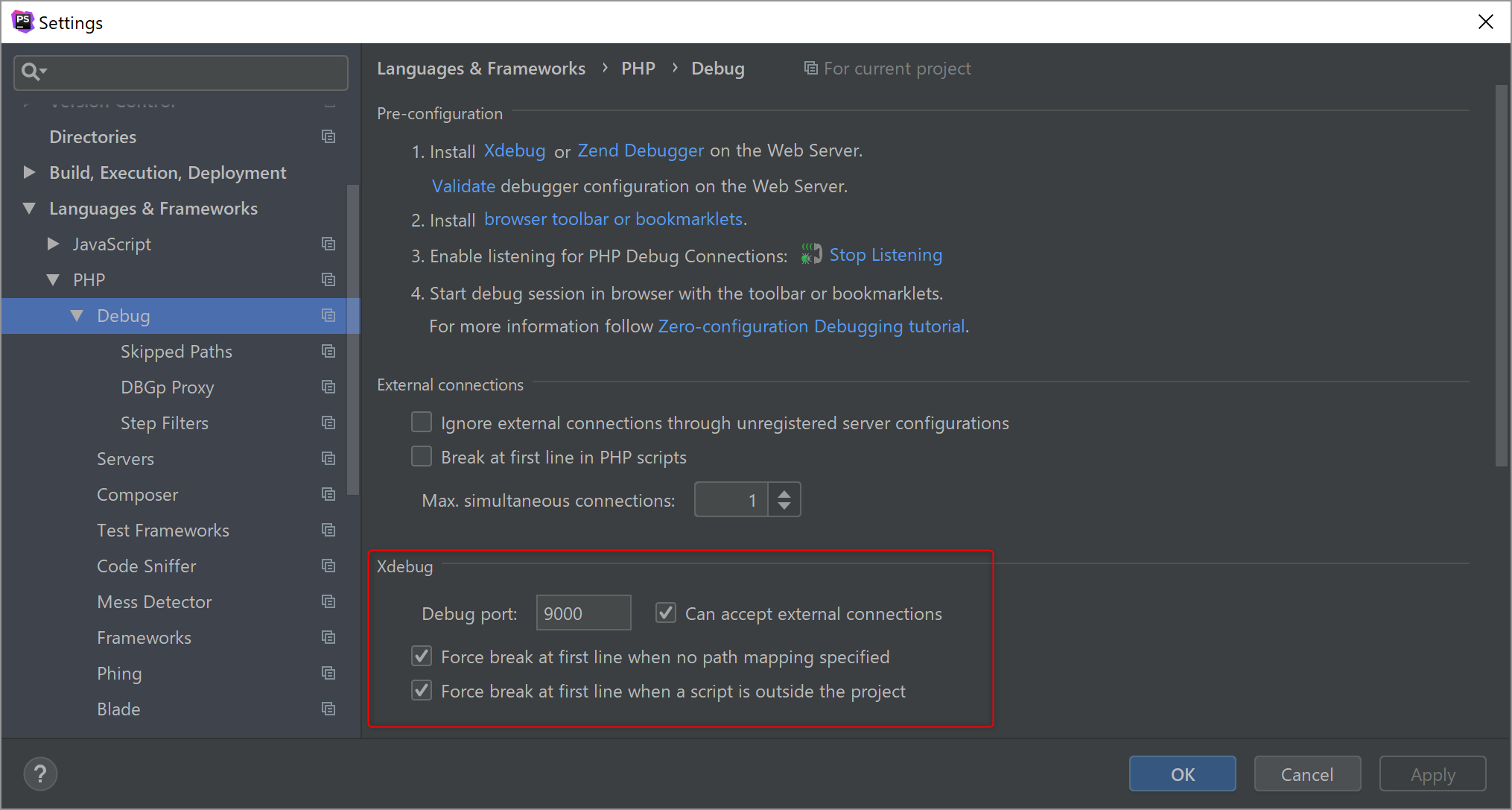The height and width of the screenshot is (810, 1512).
Task: Collapse the Languages & Frameworks tree node
Action: [x=30, y=208]
